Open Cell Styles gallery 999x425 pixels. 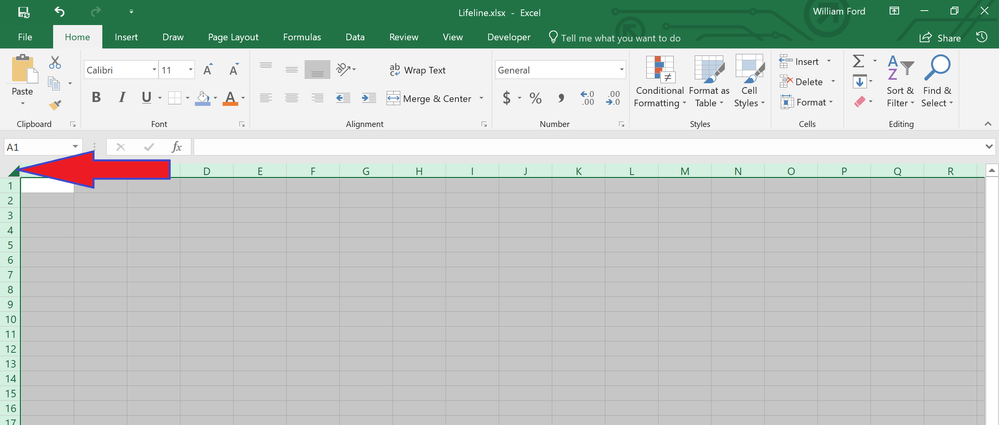pyautogui.click(x=749, y=82)
